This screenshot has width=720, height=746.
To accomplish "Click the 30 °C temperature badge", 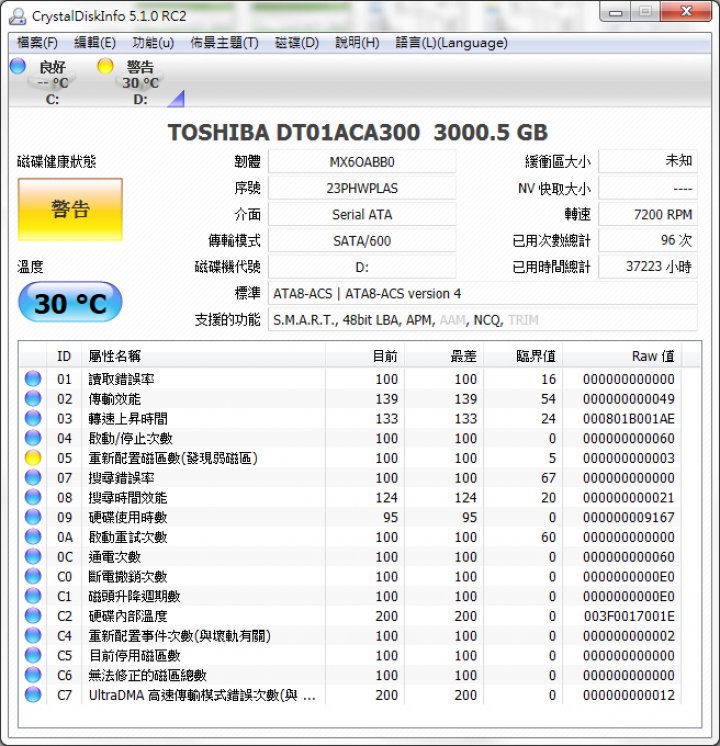I will click(x=70, y=302).
